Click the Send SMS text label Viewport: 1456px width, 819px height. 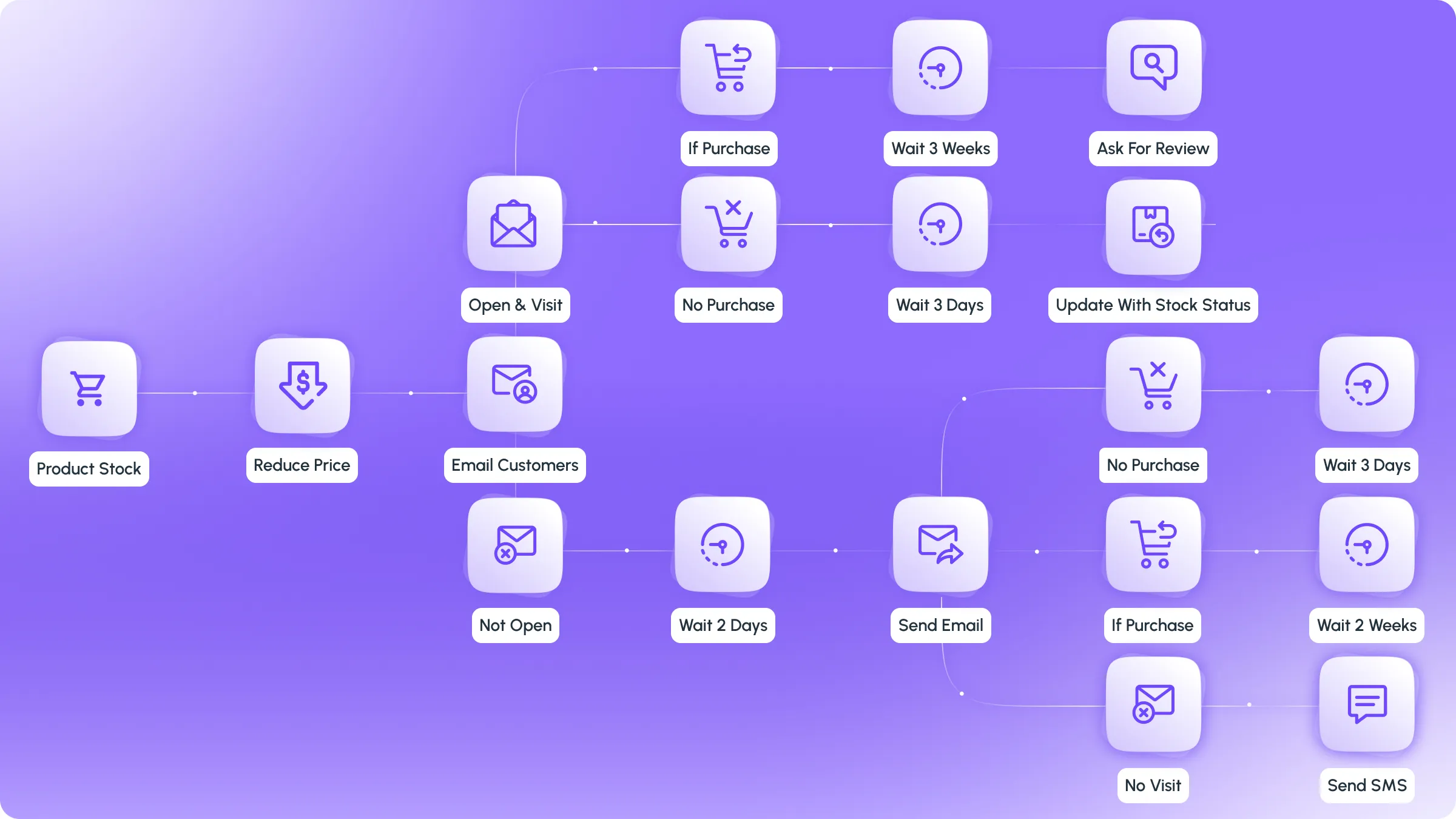[x=1367, y=785]
